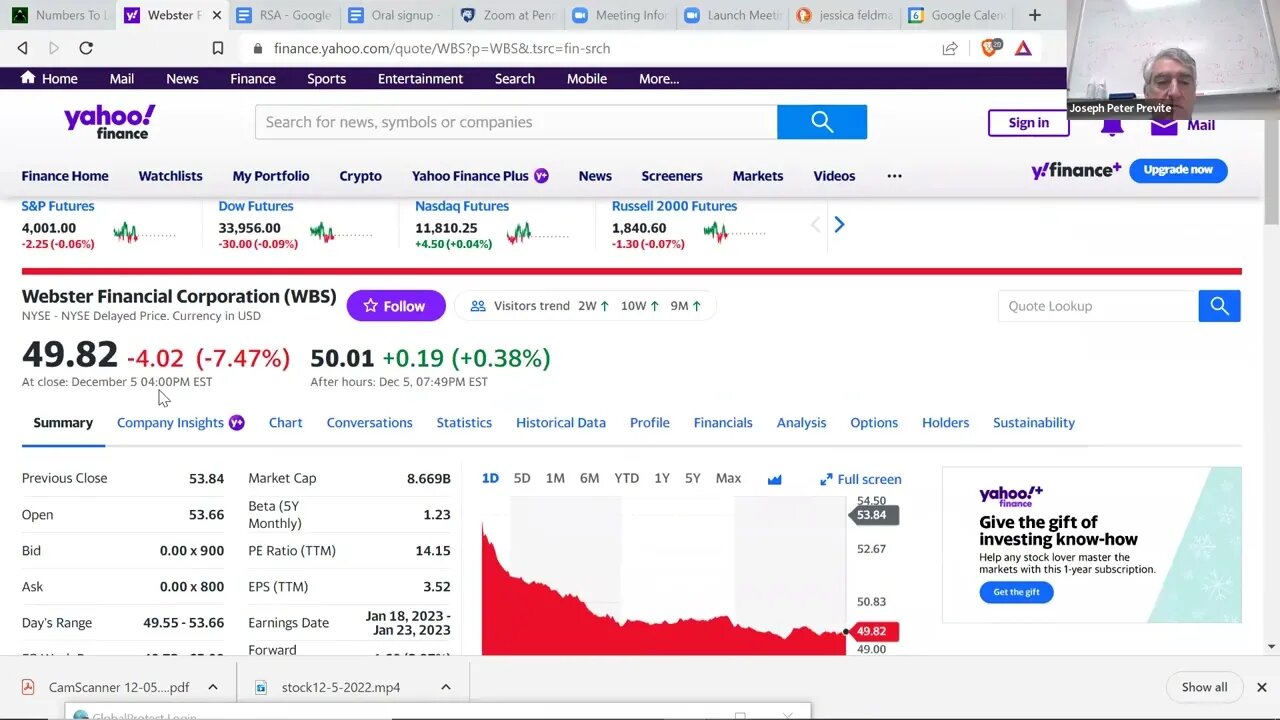The height and width of the screenshot is (720, 1280).
Task: Click Show all downloads button
Action: pos(1204,687)
